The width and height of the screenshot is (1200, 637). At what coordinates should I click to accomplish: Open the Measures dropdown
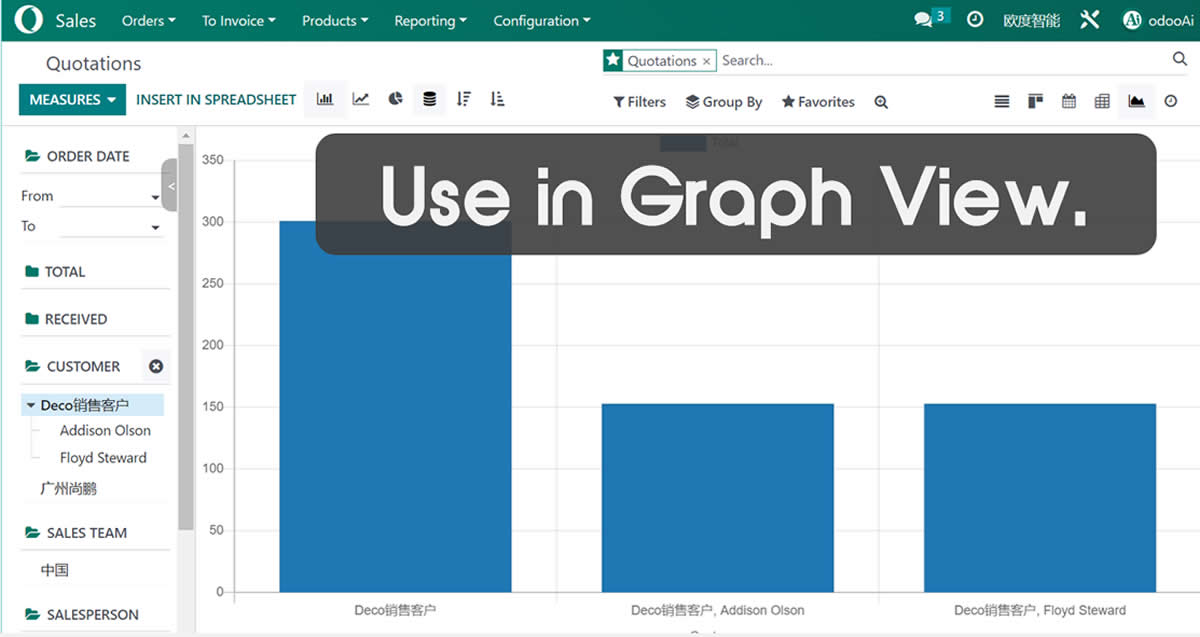[73, 100]
